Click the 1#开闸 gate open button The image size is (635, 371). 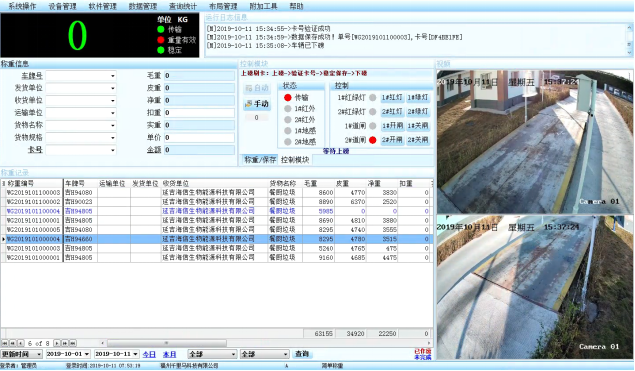tap(392, 126)
